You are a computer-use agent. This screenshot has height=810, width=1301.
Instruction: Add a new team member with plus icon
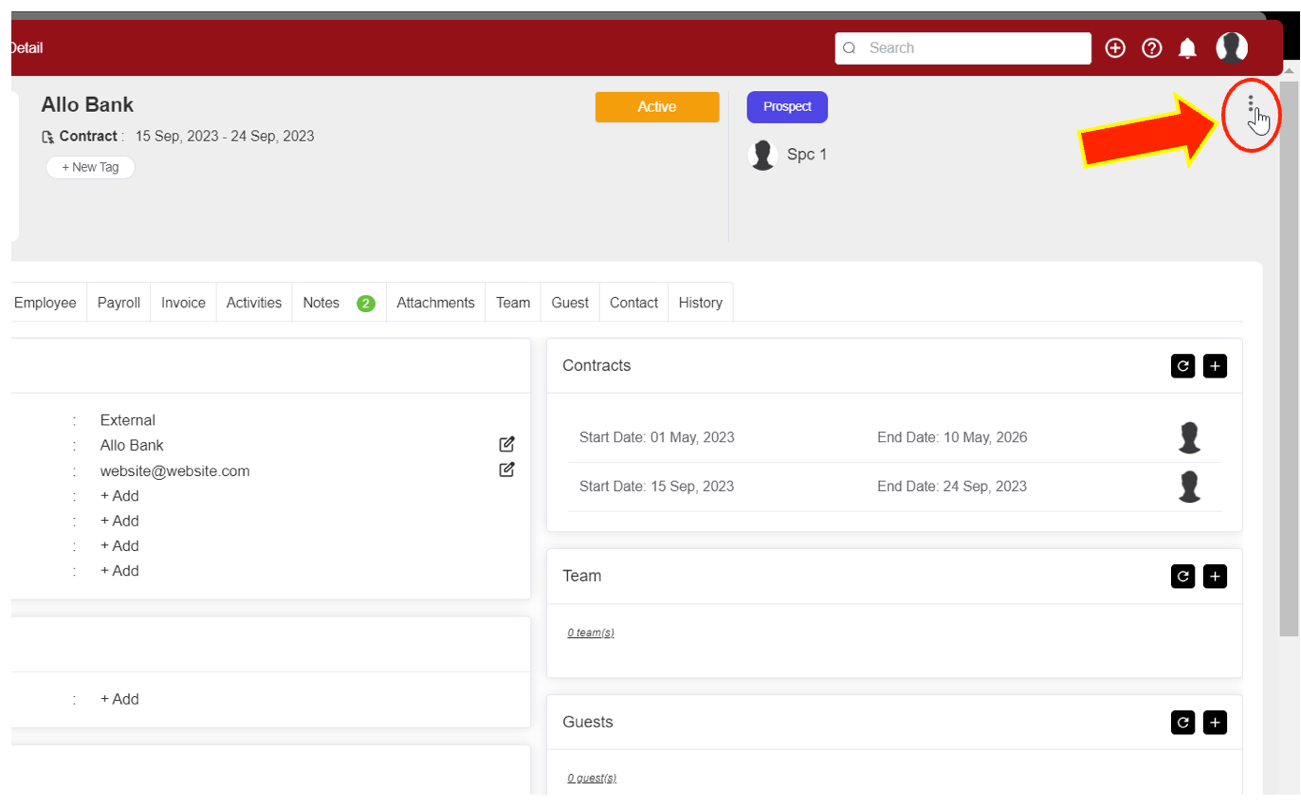(x=1214, y=576)
